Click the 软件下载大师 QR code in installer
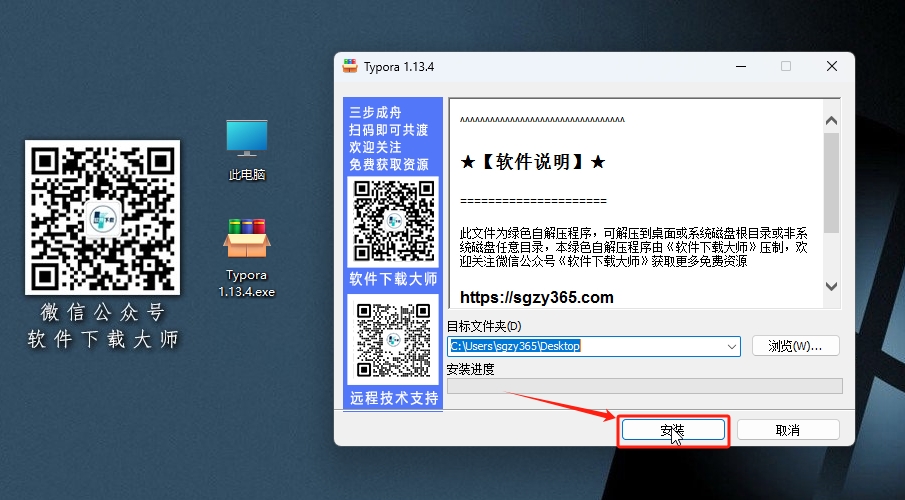The width and height of the screenshot is (905, 500). point(394,222)
